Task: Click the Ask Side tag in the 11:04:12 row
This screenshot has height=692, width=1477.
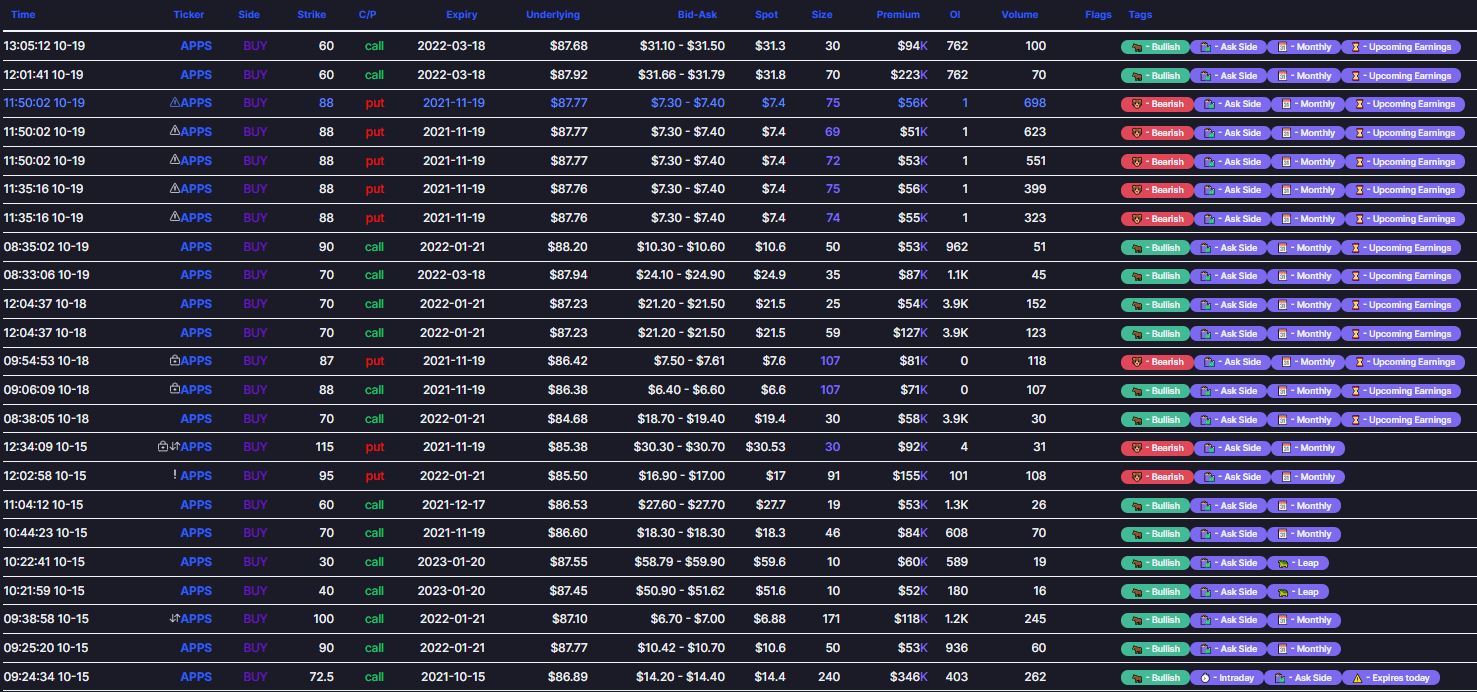Action: tap(1230, 506)
